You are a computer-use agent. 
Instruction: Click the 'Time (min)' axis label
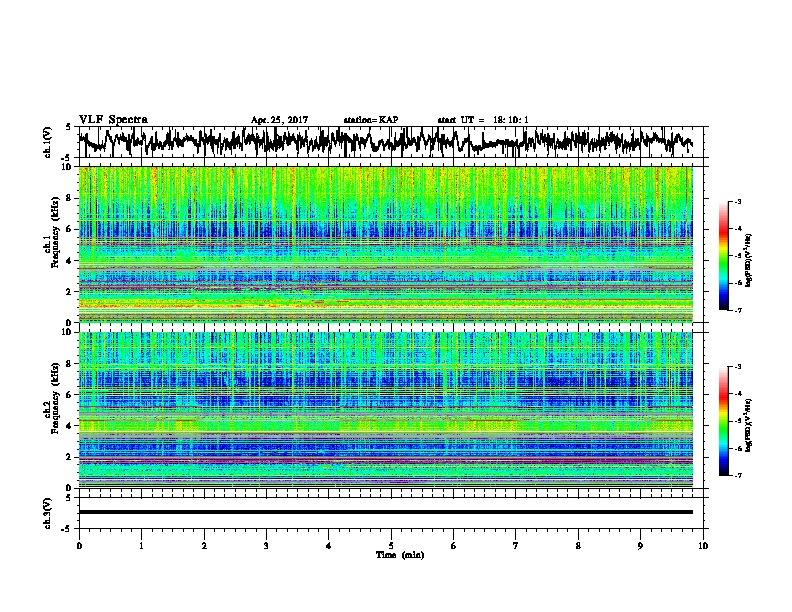(400, 555)
